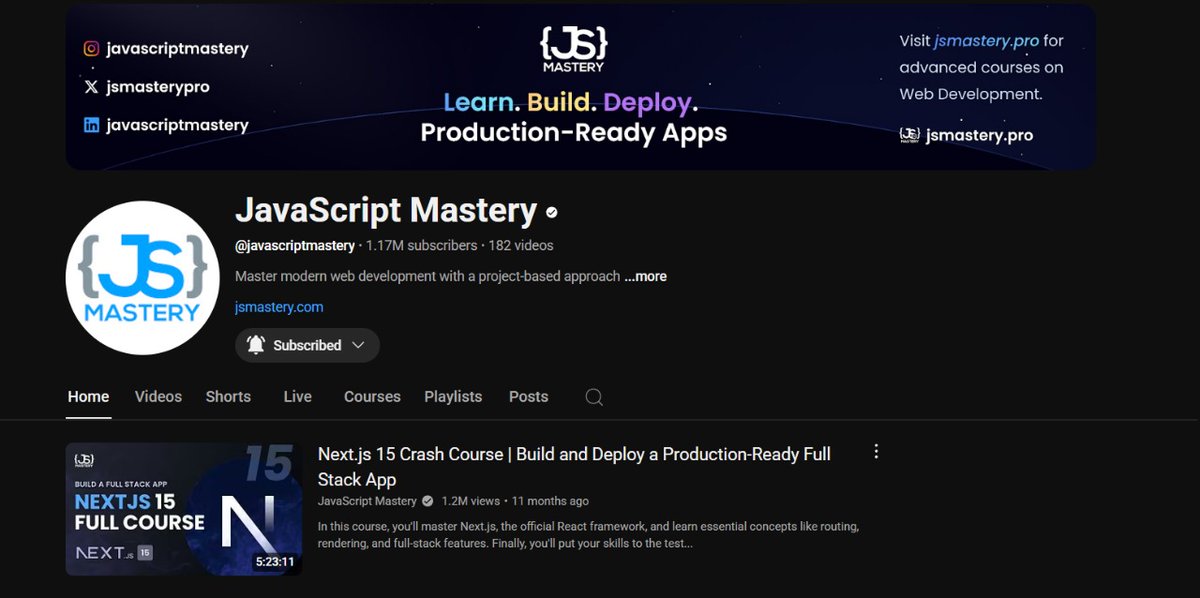Image resolution: width=1200 pixels, height=598 pixels.
Task: Expand the Subscribed dropdown chevron
Action: (x=358, y=345)
